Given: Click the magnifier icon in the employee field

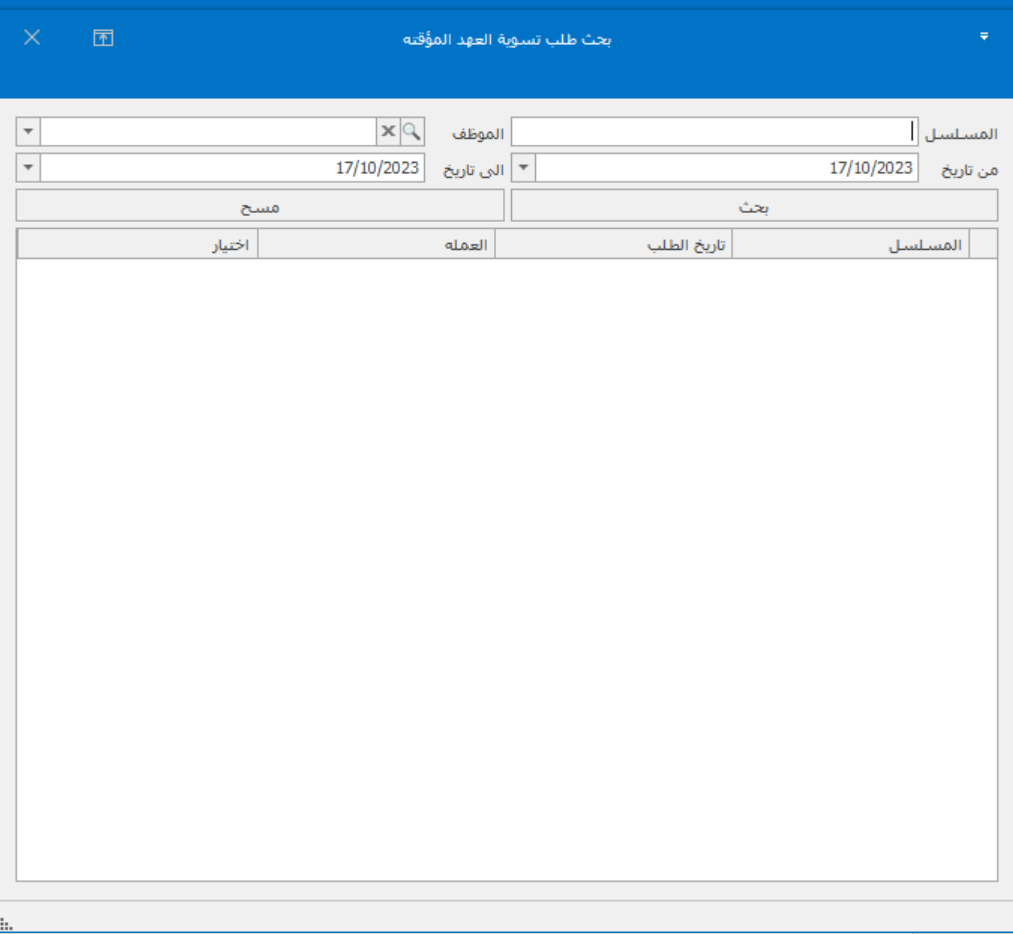Looking at the screenshot, I should click(412, 132).
